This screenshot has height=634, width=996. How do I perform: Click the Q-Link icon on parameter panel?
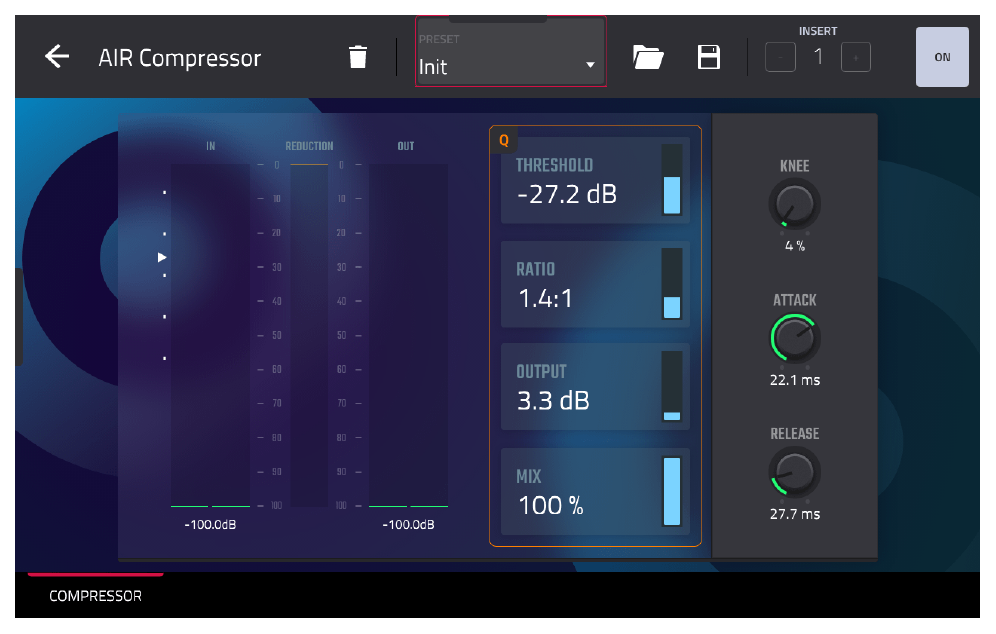click(504, 140)
